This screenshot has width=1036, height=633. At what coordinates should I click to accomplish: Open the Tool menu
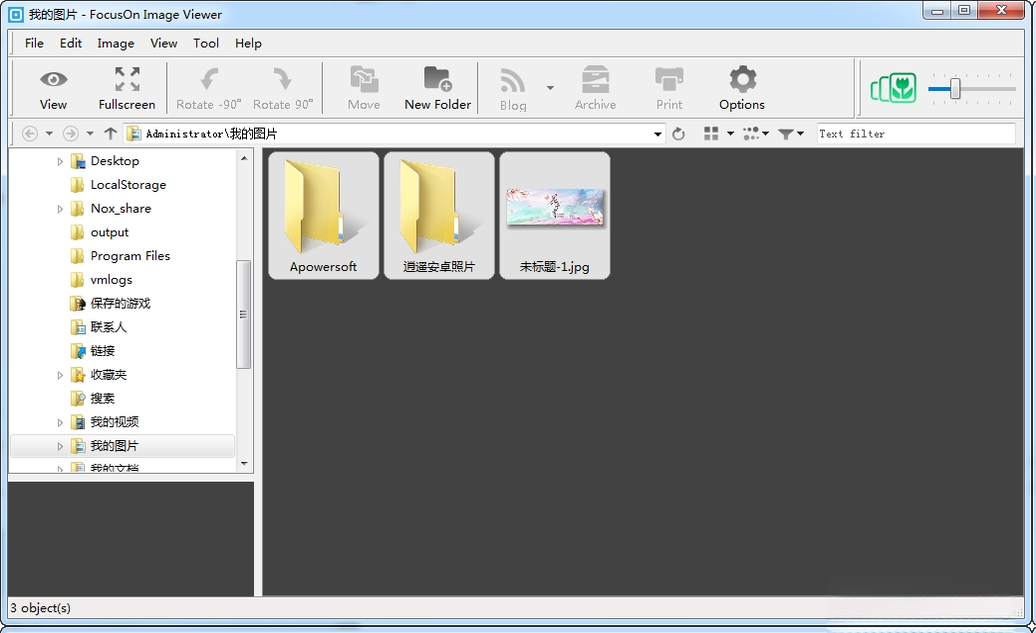click(205, 43)
